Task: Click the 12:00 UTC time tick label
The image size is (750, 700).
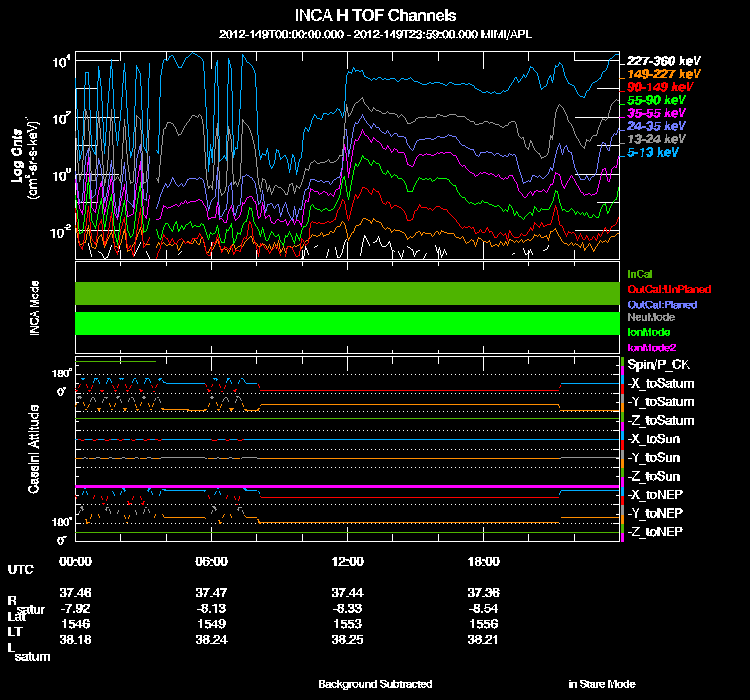Action: click(347, 562)
